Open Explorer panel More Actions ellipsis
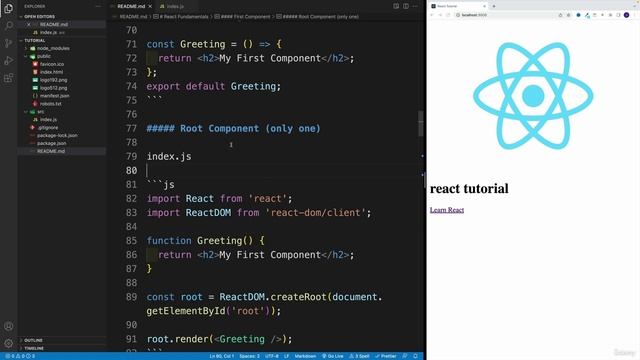 click(x=98, y=6)
